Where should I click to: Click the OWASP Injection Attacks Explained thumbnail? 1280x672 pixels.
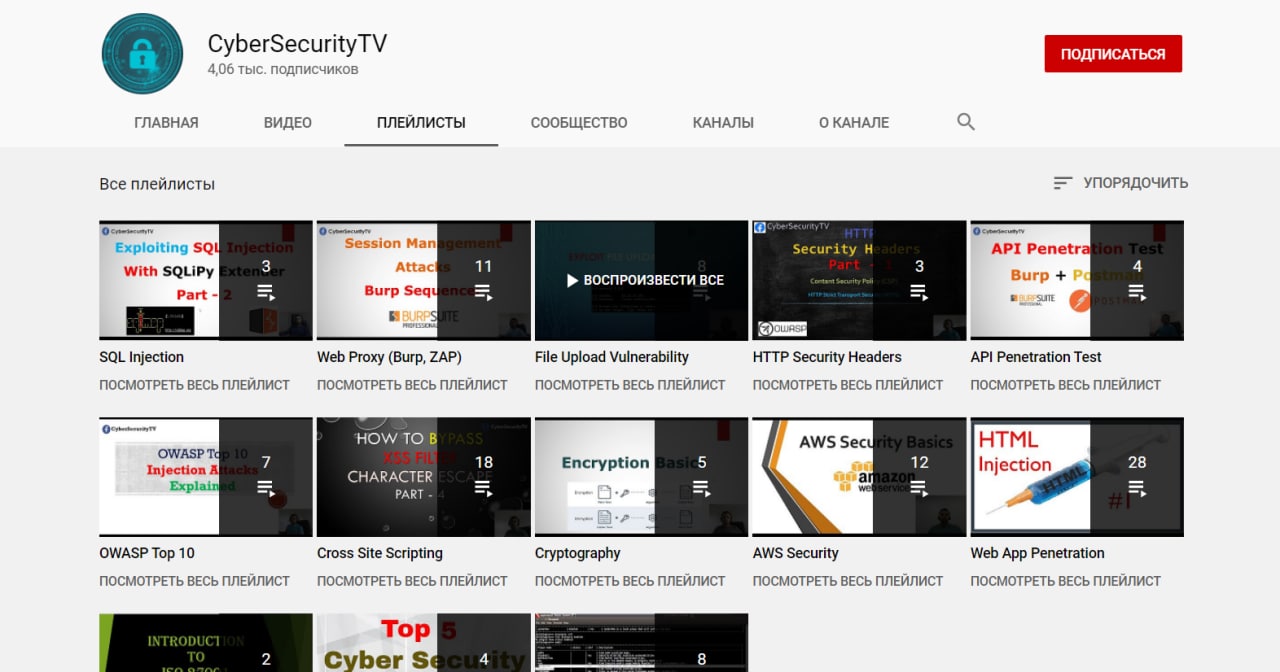(x=206, y=477)
